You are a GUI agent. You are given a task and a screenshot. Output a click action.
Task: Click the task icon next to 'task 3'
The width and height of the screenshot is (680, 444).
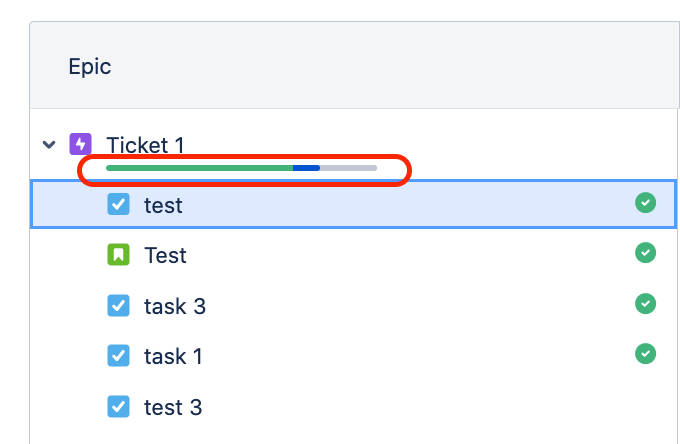(118, 306)
